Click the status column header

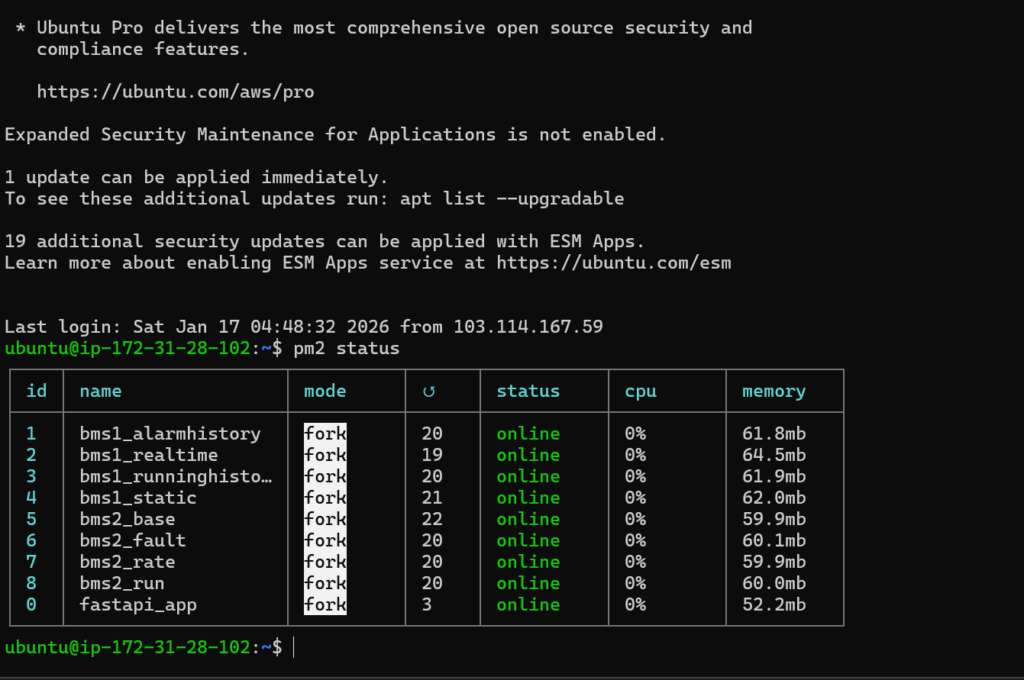tap(528, 391)
